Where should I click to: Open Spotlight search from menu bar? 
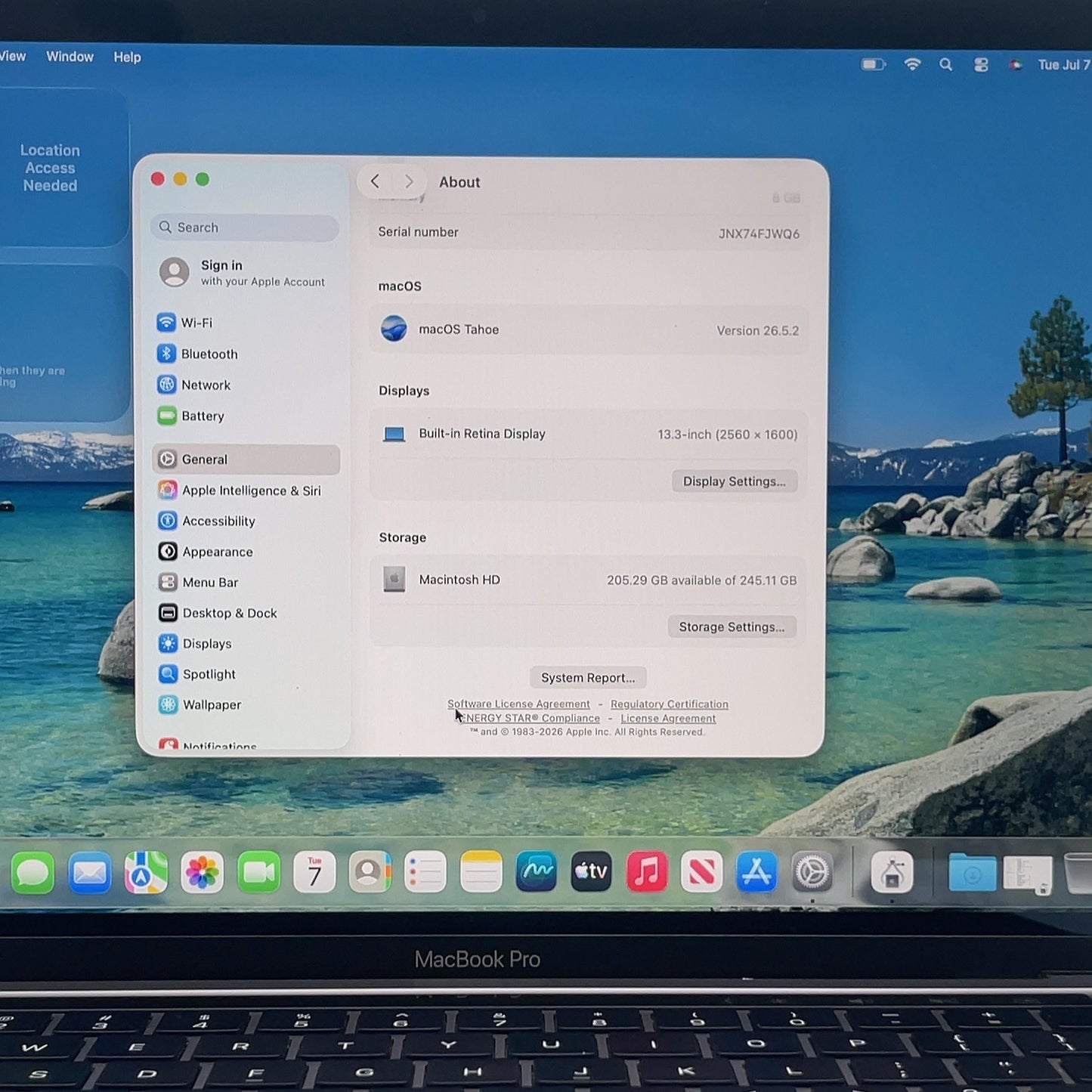click(946, 65)
